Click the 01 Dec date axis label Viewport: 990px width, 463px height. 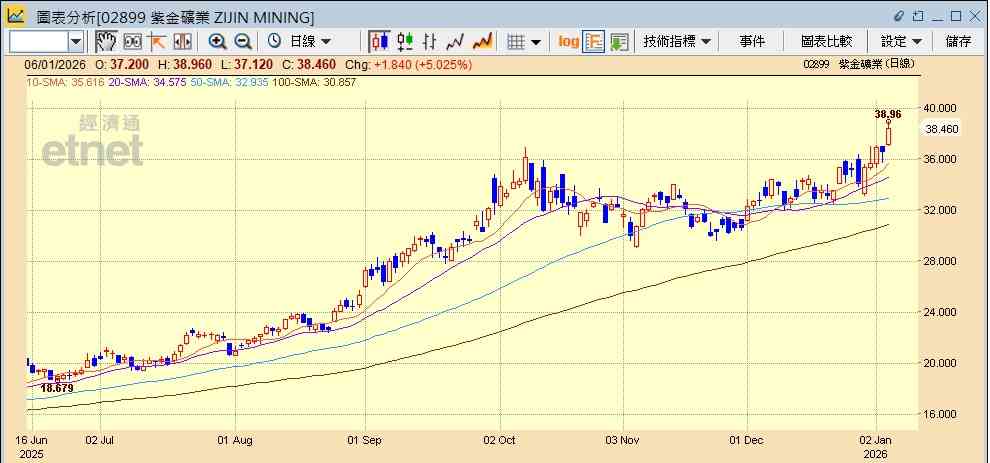pyautogui.click(x=747, y=440)
